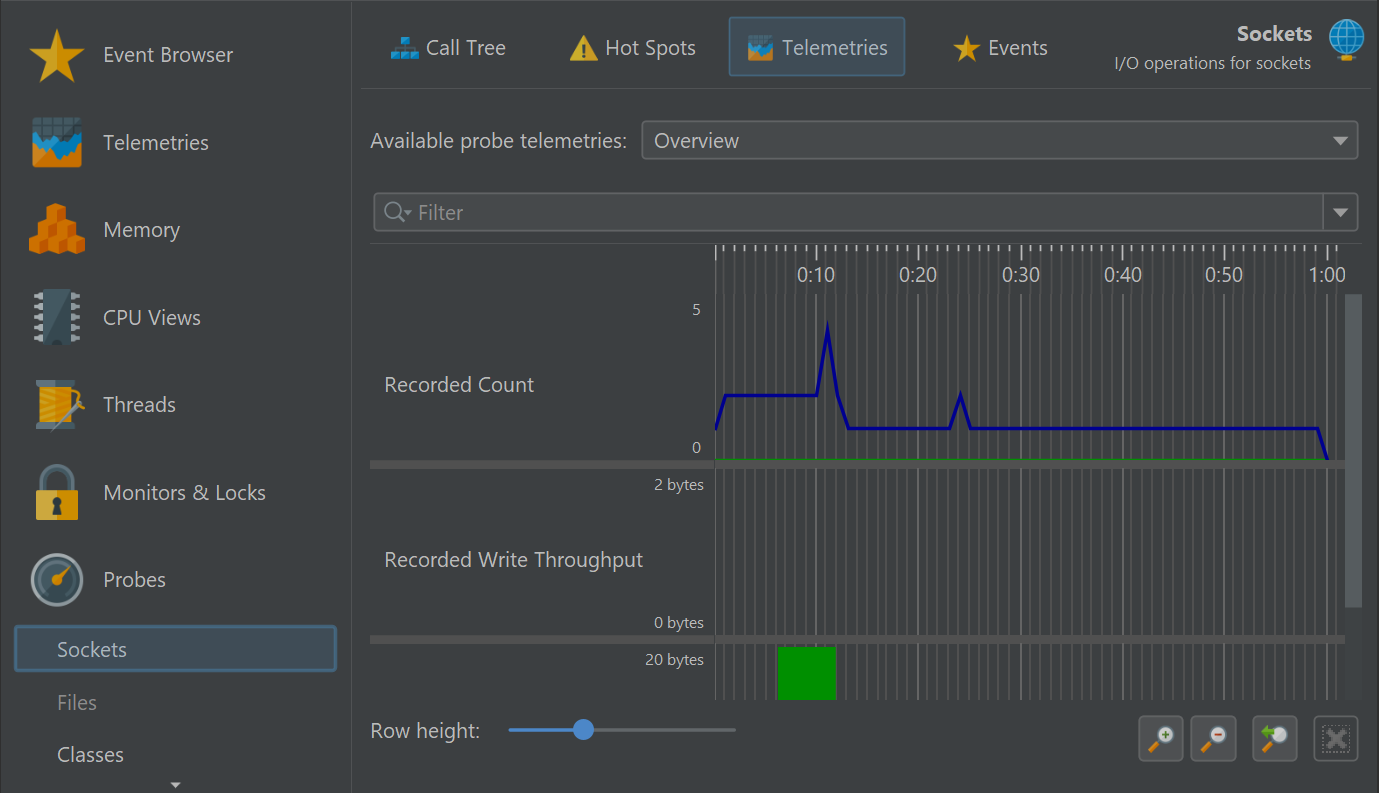Viewport: 1379px width, 793px height.
Task: Select the Classes probe in sidebar
Action: click(x=90, y=755)
